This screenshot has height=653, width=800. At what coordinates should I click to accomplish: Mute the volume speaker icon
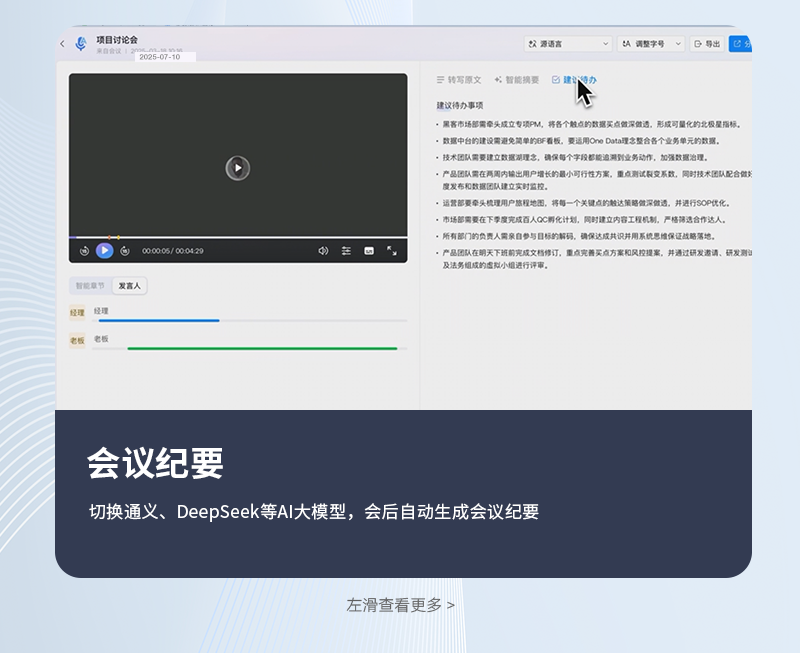(323, 251)
